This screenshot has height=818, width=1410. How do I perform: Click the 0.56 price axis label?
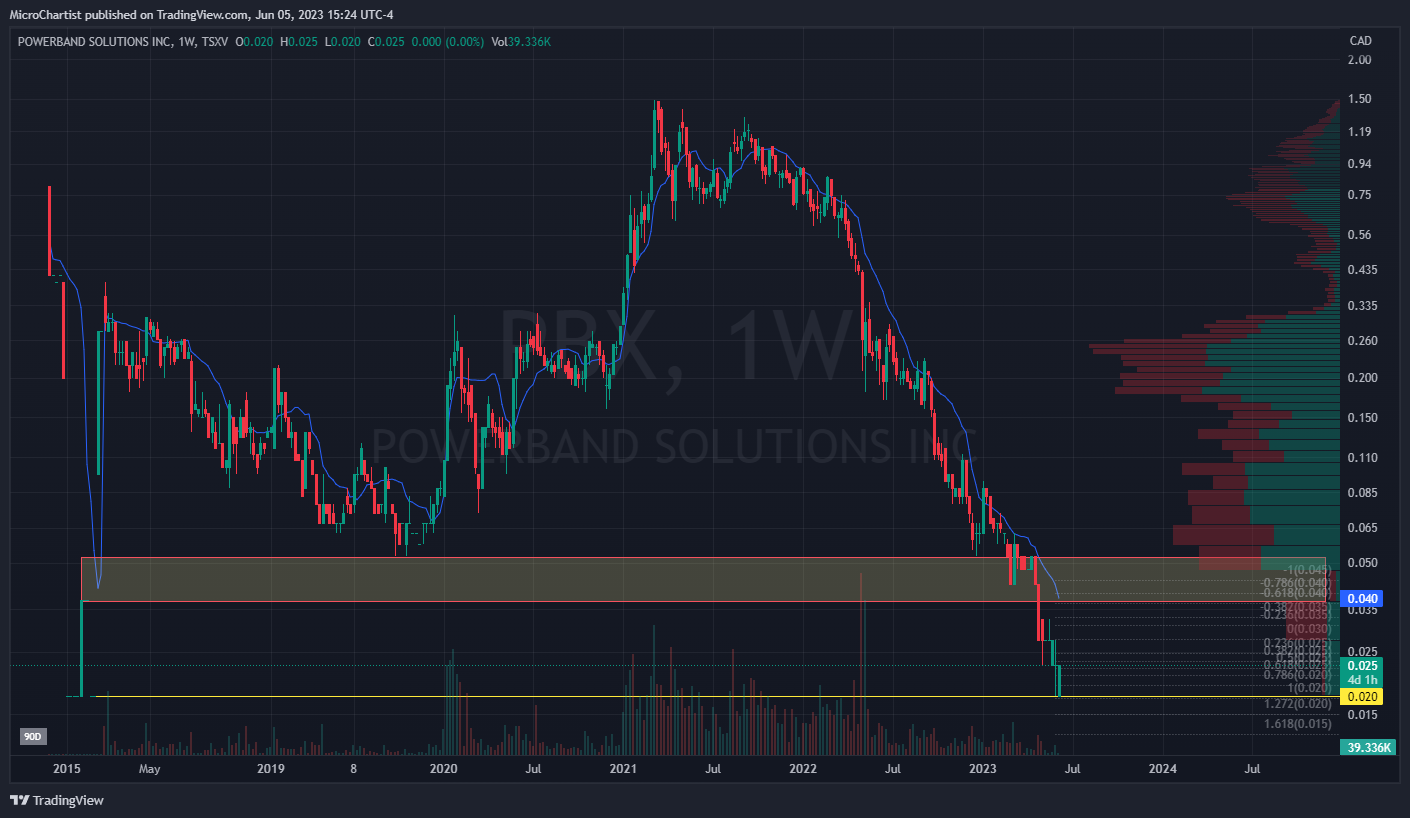[1359, 235]
